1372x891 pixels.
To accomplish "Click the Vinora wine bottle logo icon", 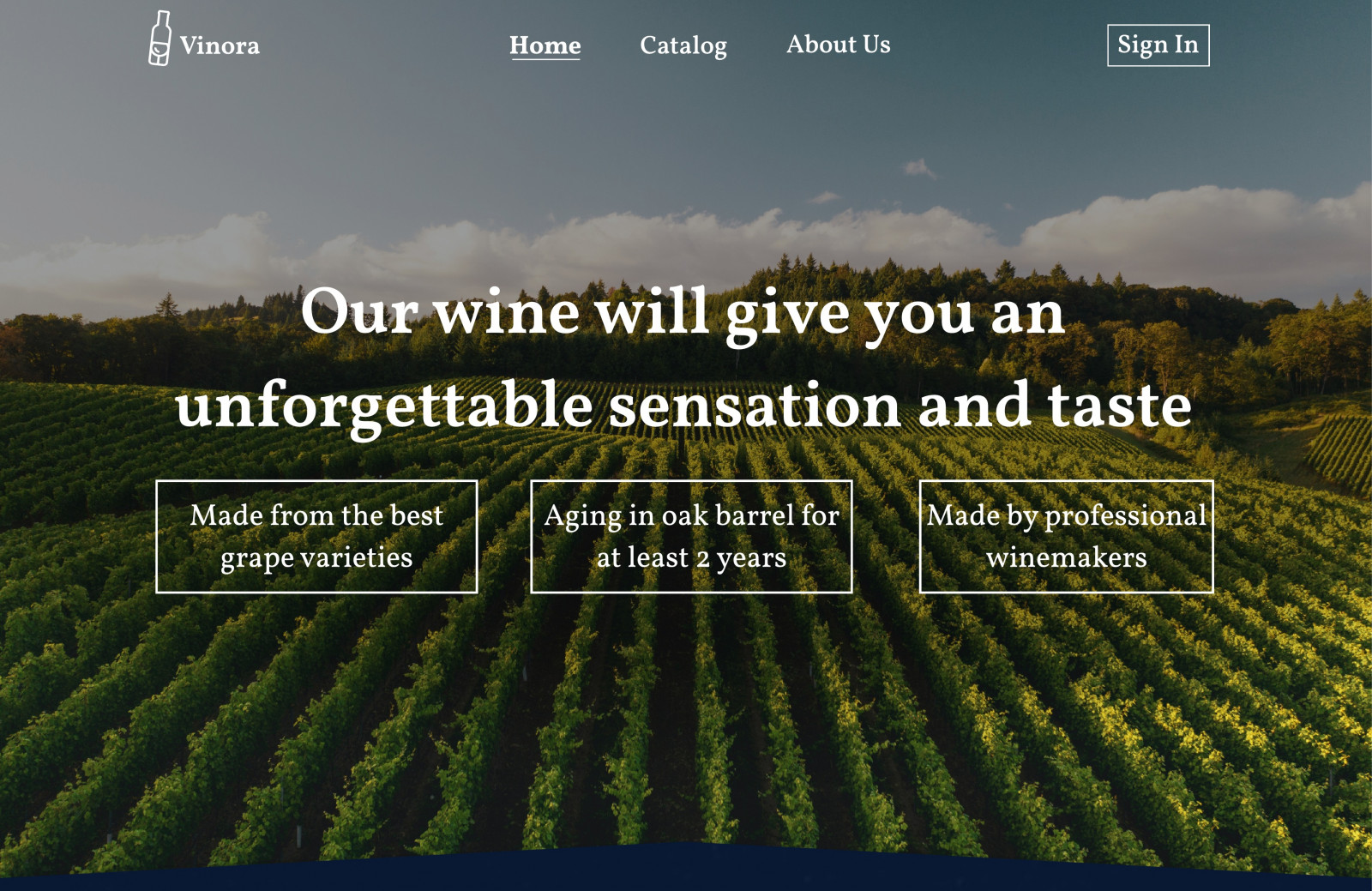I will coord(159,39).
